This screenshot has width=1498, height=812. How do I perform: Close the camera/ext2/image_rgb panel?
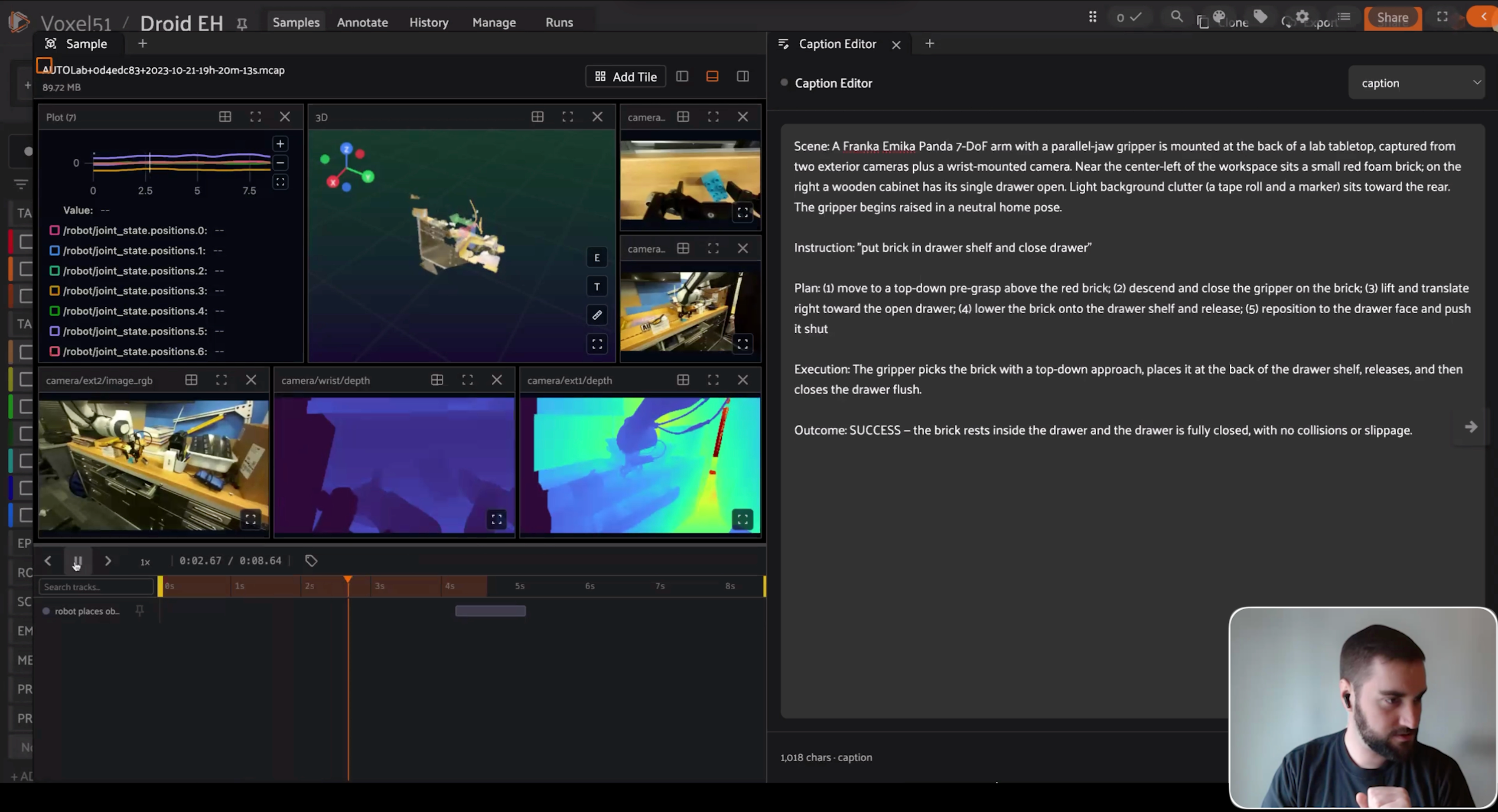click(x=251, y=380)
